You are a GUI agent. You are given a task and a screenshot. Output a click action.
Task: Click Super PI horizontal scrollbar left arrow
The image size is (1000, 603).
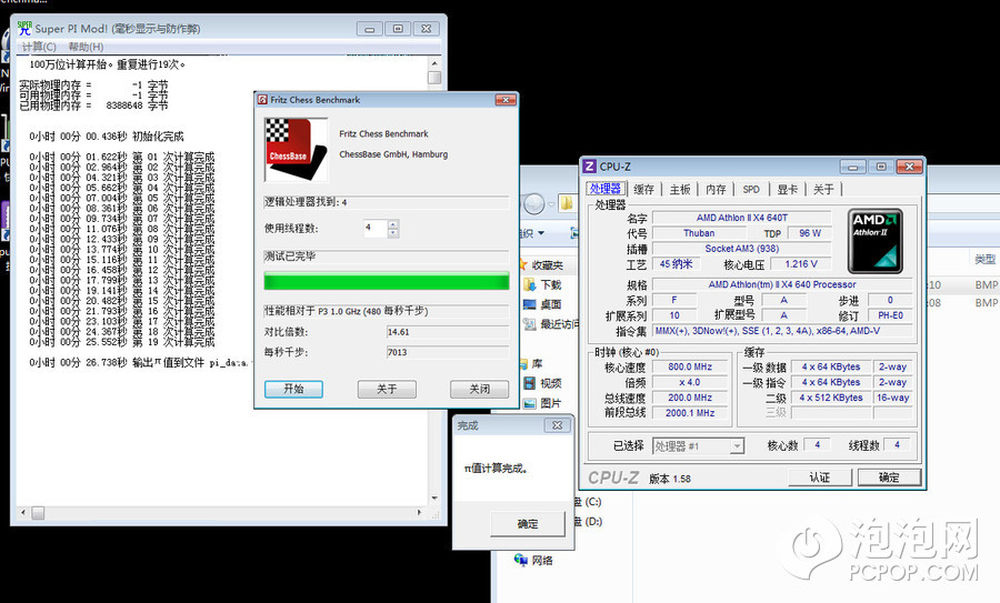pyautogui.click(x=24, y=512)
